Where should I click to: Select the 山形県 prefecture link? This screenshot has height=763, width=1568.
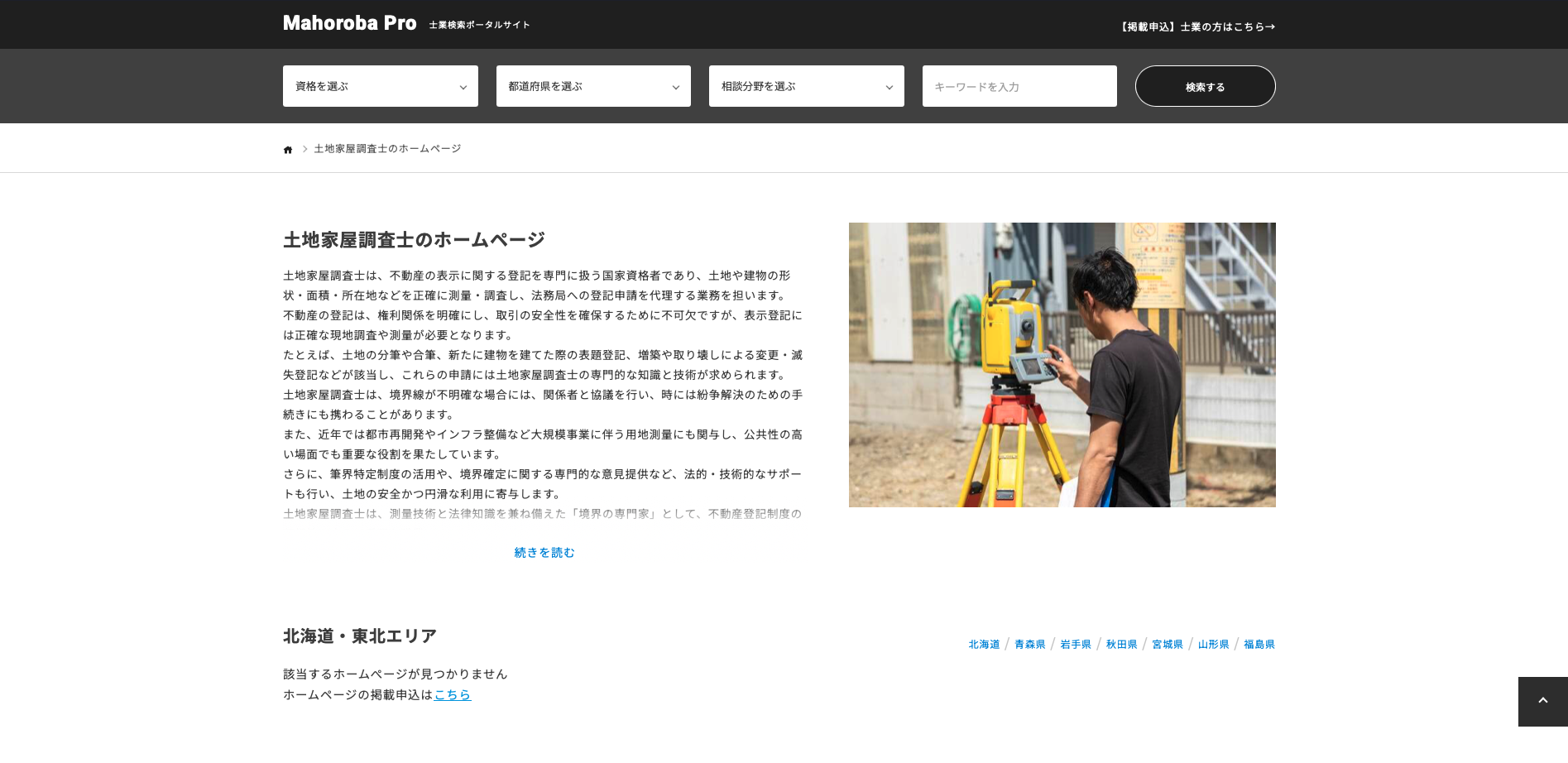pos(1213,644)
